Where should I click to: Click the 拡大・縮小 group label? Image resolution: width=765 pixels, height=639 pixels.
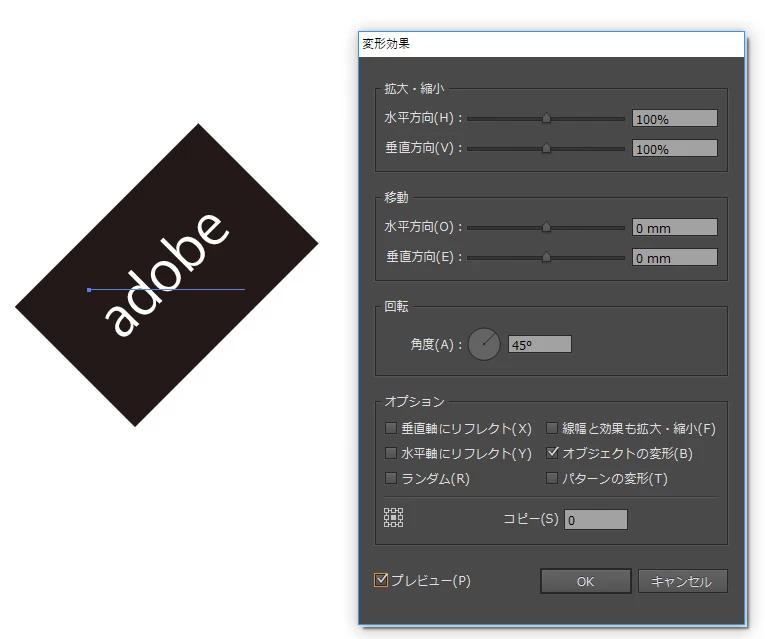click(x=414, y=88)
